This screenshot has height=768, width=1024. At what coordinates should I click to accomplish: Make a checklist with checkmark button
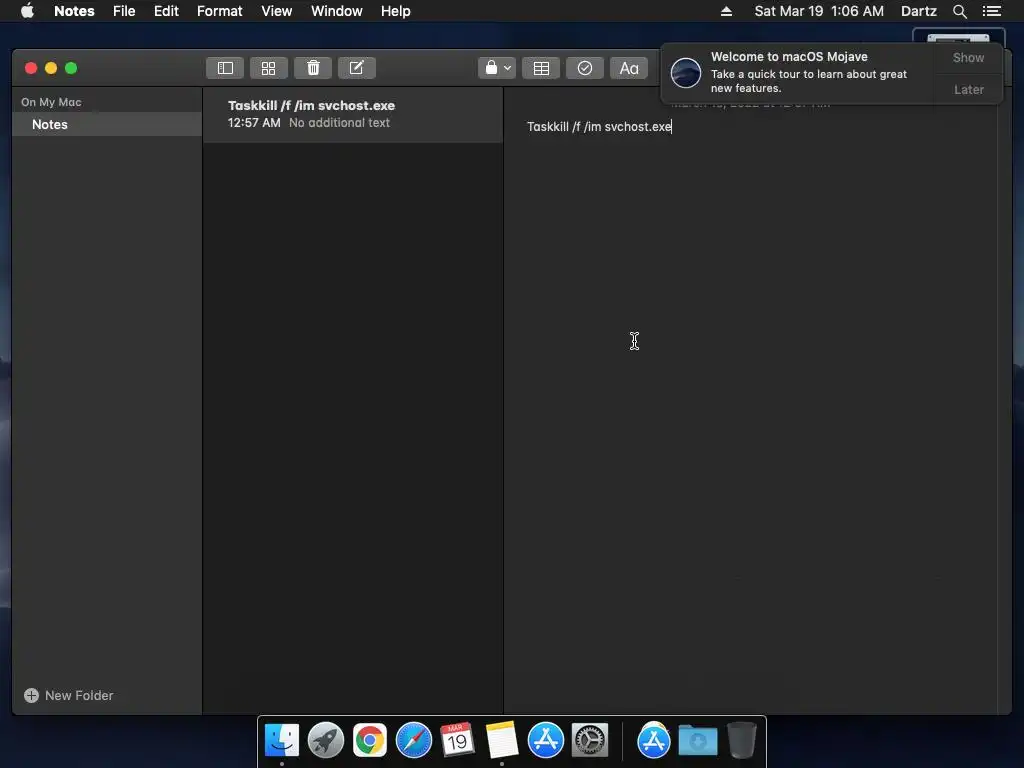[584, 68]
